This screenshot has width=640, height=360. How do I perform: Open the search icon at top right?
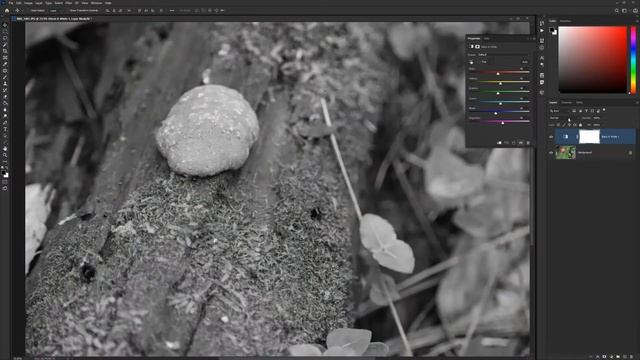(x=617, y=11)
